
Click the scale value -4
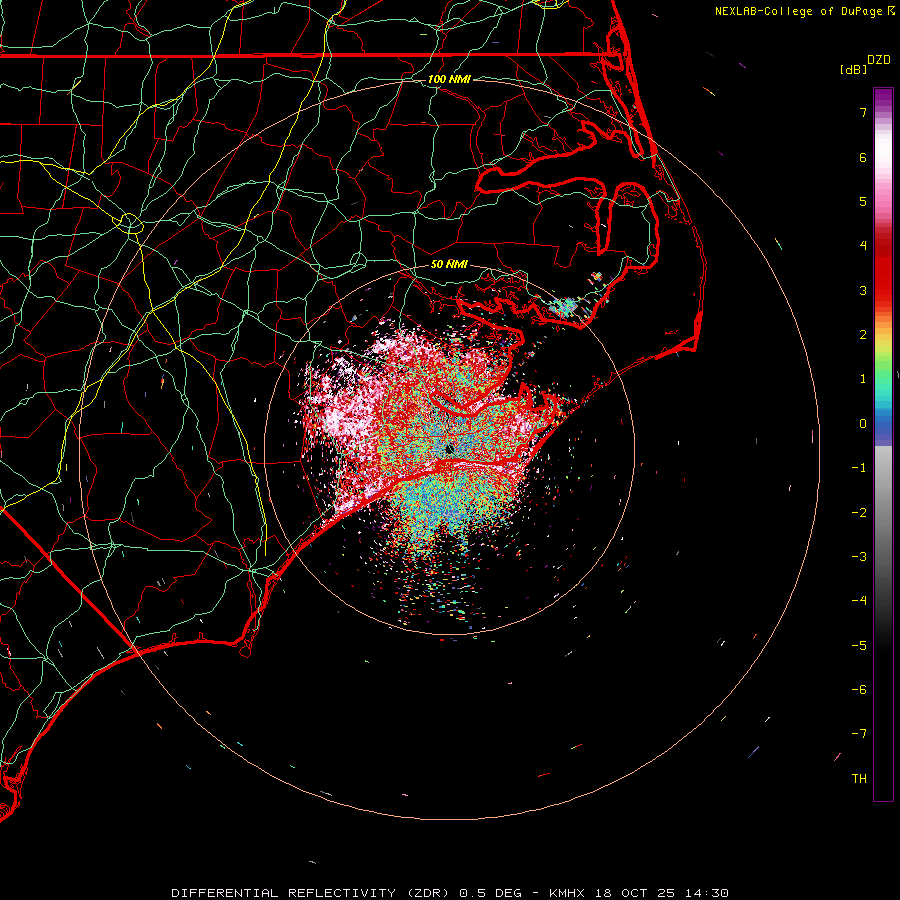click(859, 601)
